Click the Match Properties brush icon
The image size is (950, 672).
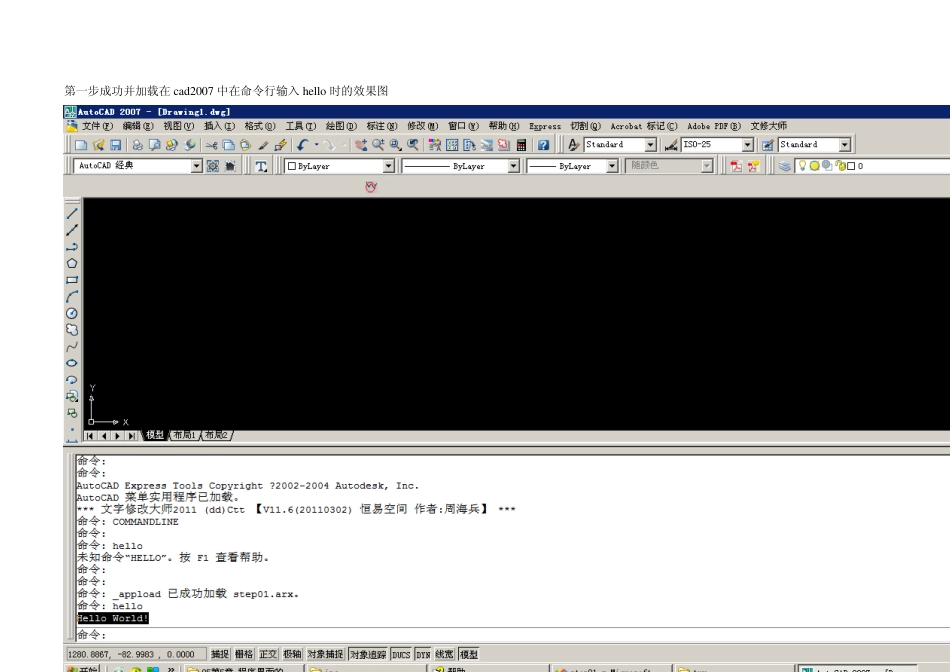point(263,145)
